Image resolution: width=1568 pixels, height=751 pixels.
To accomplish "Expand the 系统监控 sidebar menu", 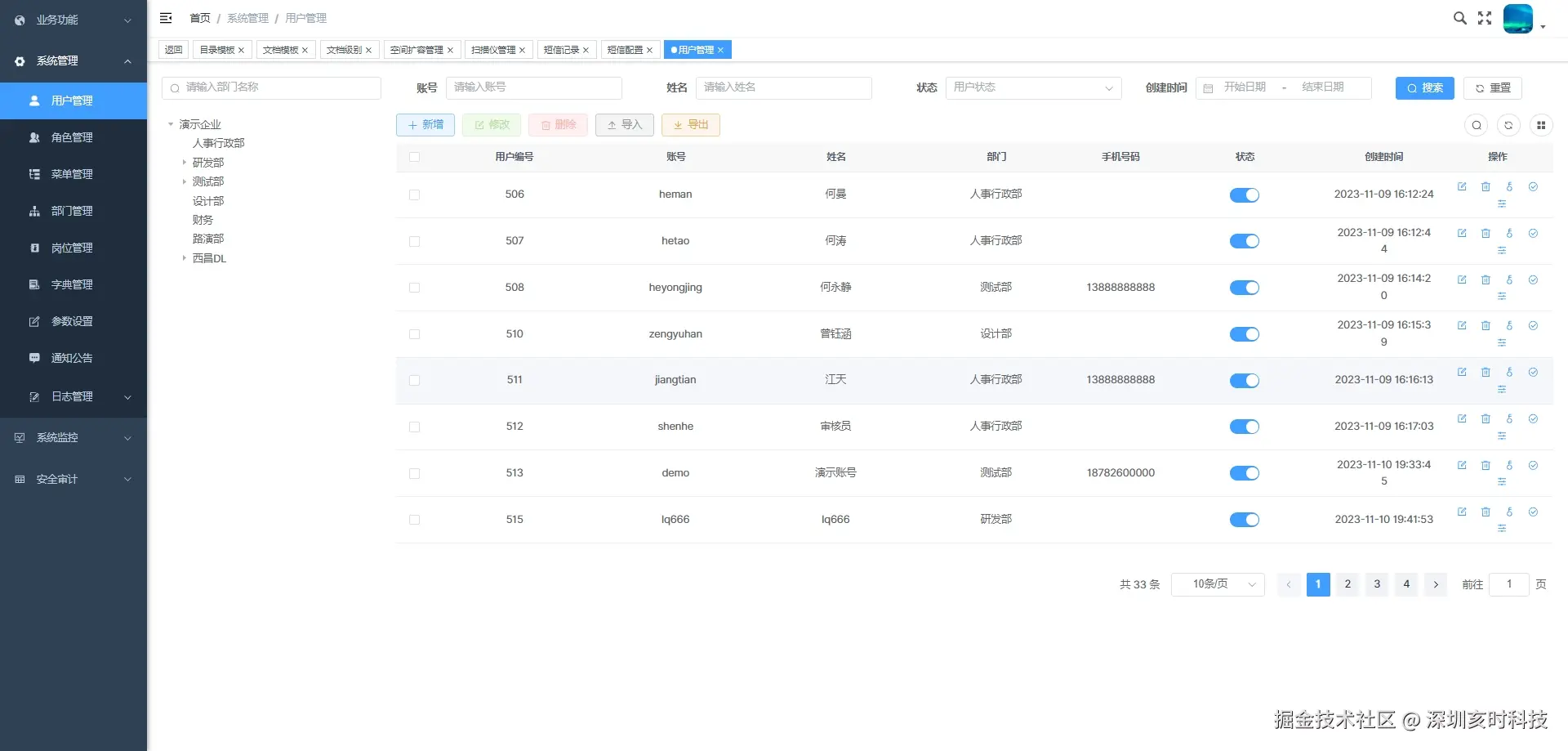I will tap(73, 438).
